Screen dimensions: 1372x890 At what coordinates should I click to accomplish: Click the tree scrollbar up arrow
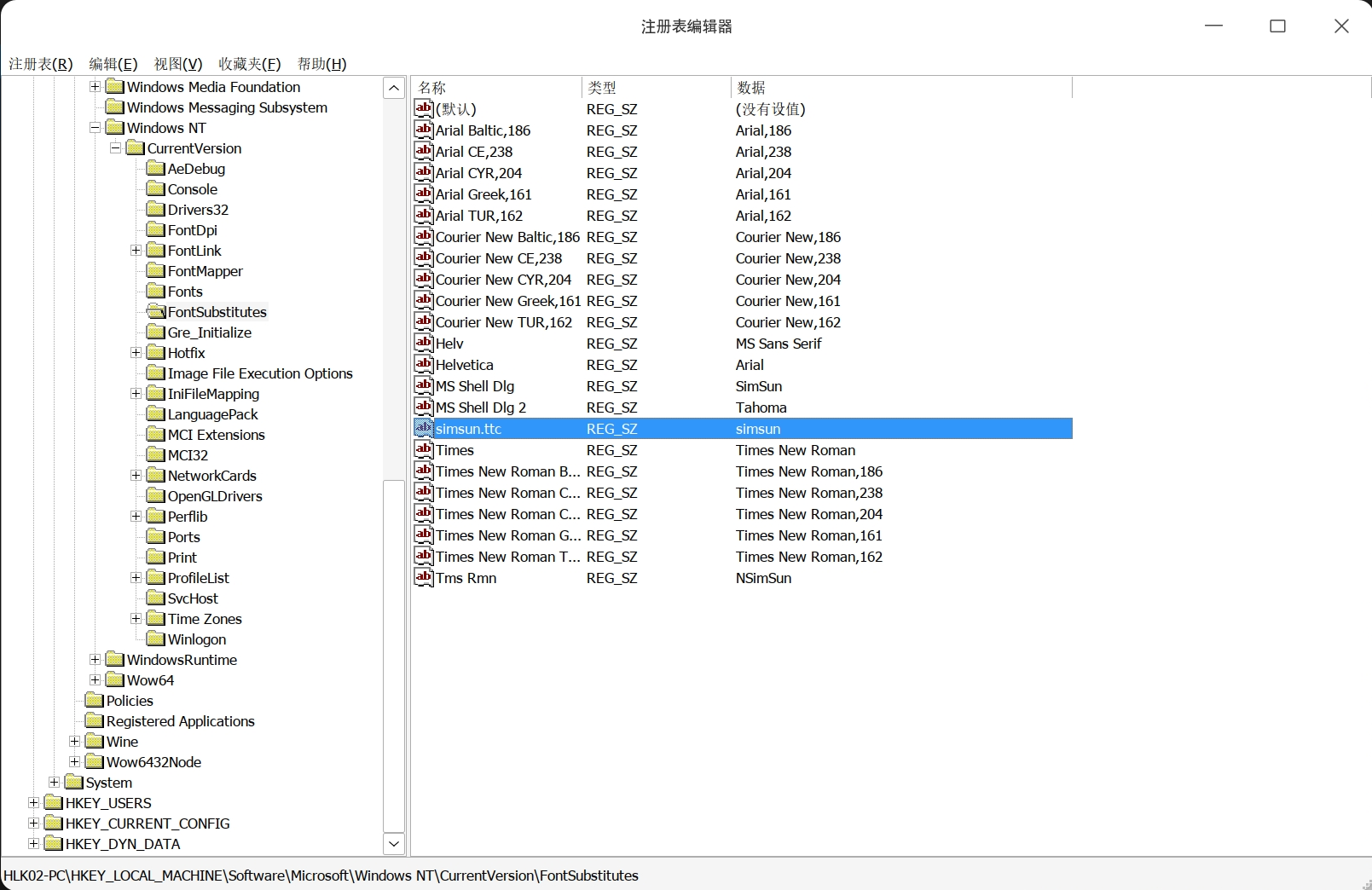click(x=394, y=88)
